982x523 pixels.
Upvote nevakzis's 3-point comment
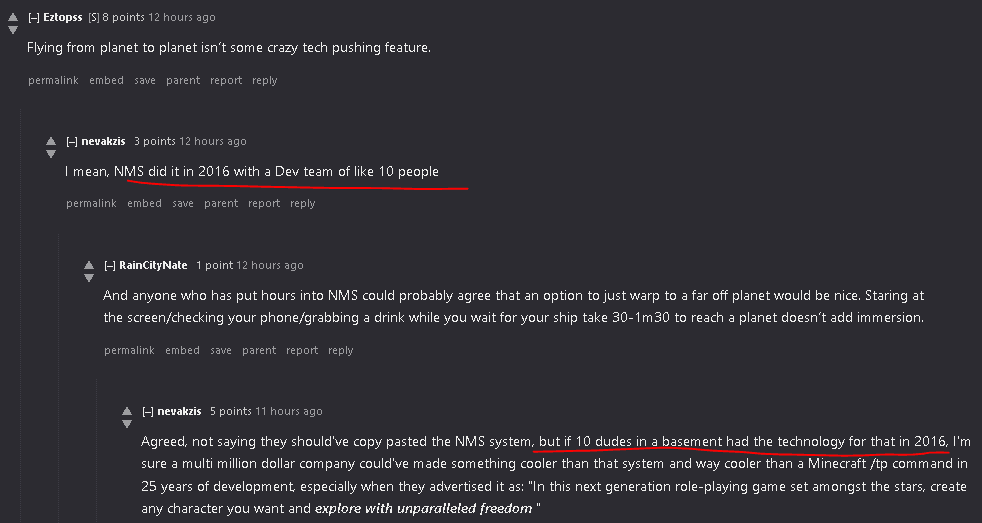point(51,141)
